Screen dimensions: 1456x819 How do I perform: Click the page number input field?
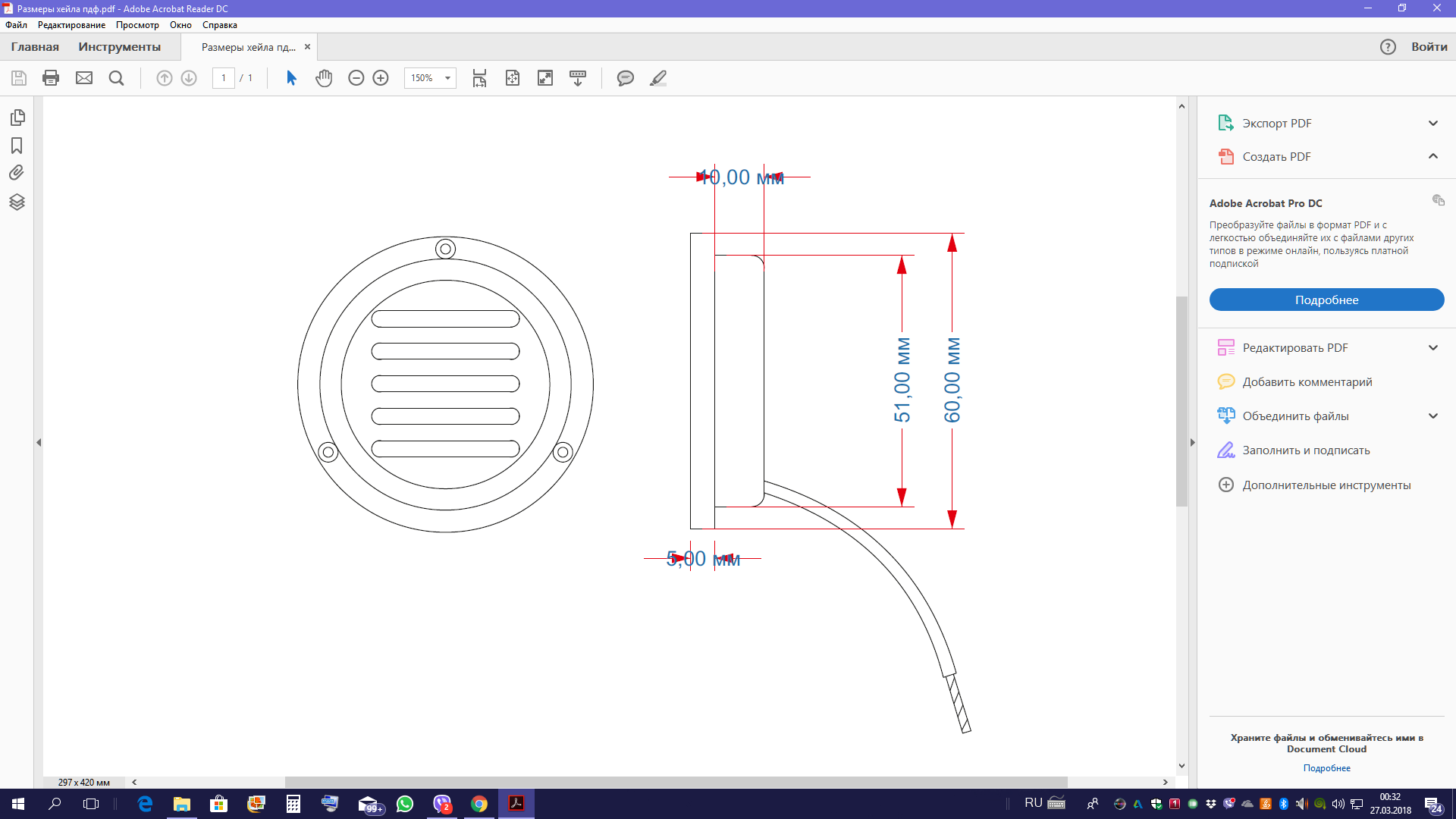point(224,78)
